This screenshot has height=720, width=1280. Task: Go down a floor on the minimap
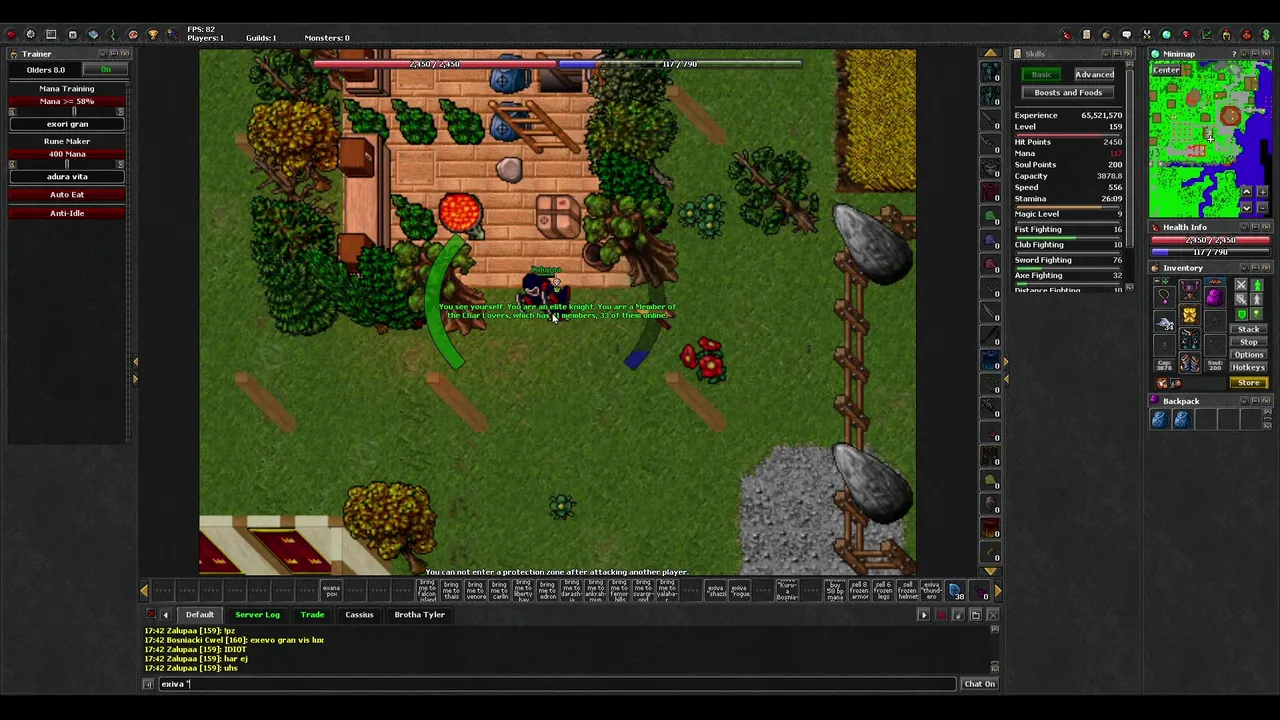coord(1247,207)
